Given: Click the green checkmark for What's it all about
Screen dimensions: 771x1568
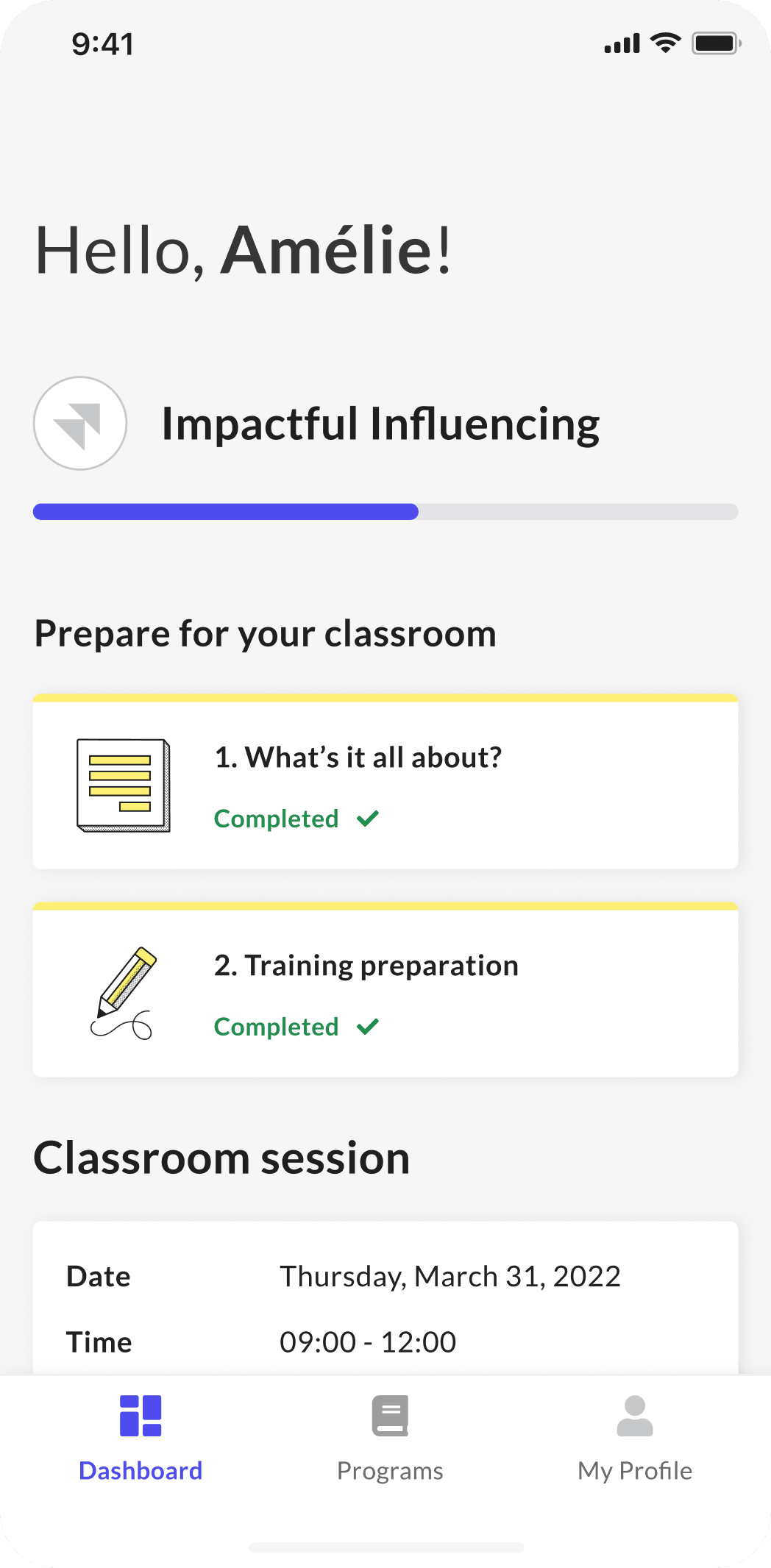Looking at the screenshot, I should coord(368,819).
